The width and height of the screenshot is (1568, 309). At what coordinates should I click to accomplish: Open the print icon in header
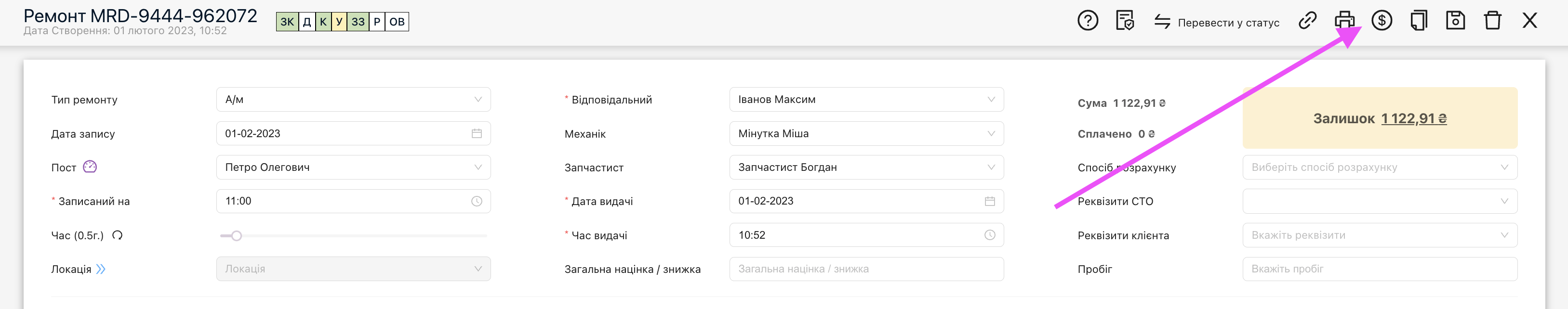coord(1344,21)
